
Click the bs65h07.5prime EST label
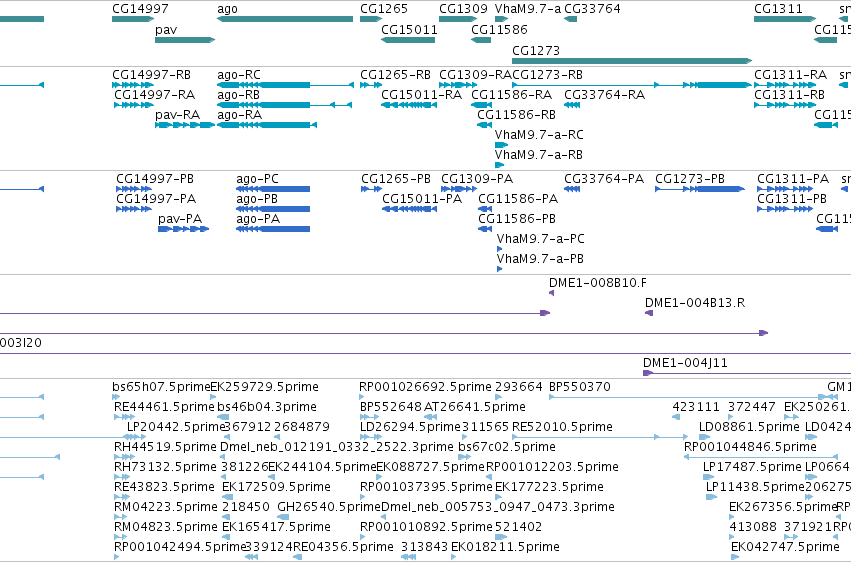tap(161, 387)
